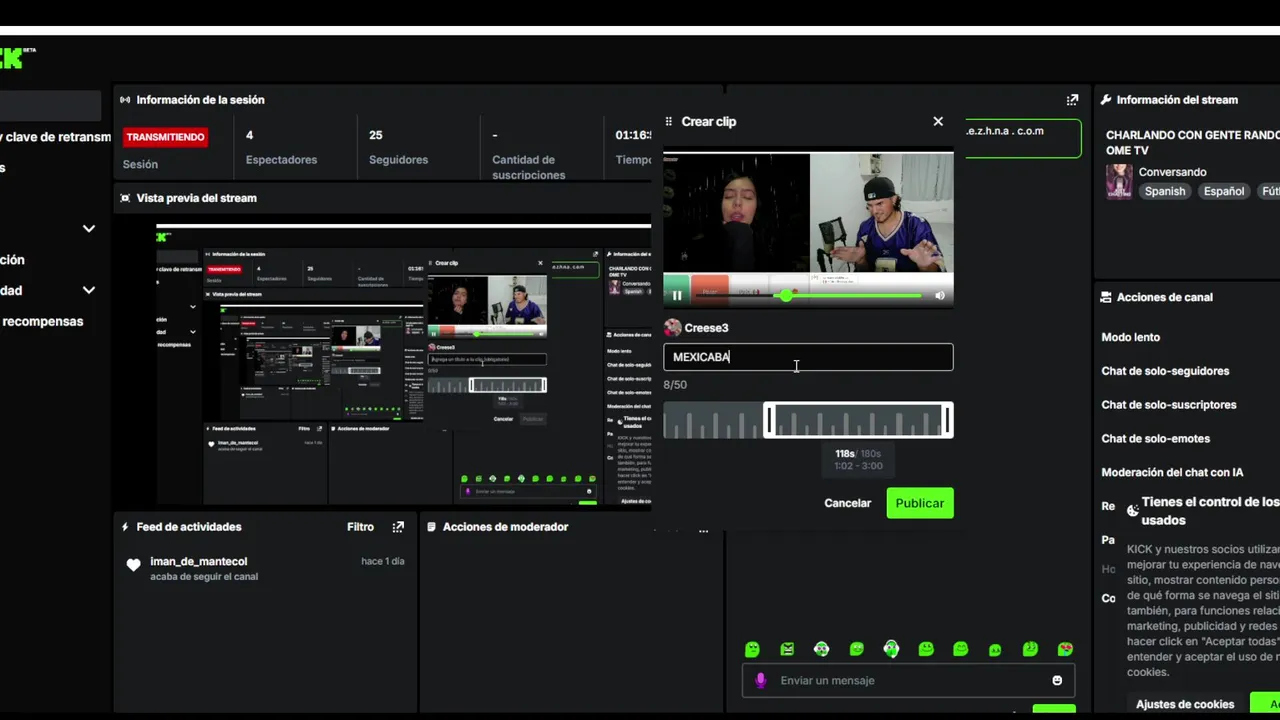
Task: Open the recompensas sidebar item
Action: [x=42, y=321]
